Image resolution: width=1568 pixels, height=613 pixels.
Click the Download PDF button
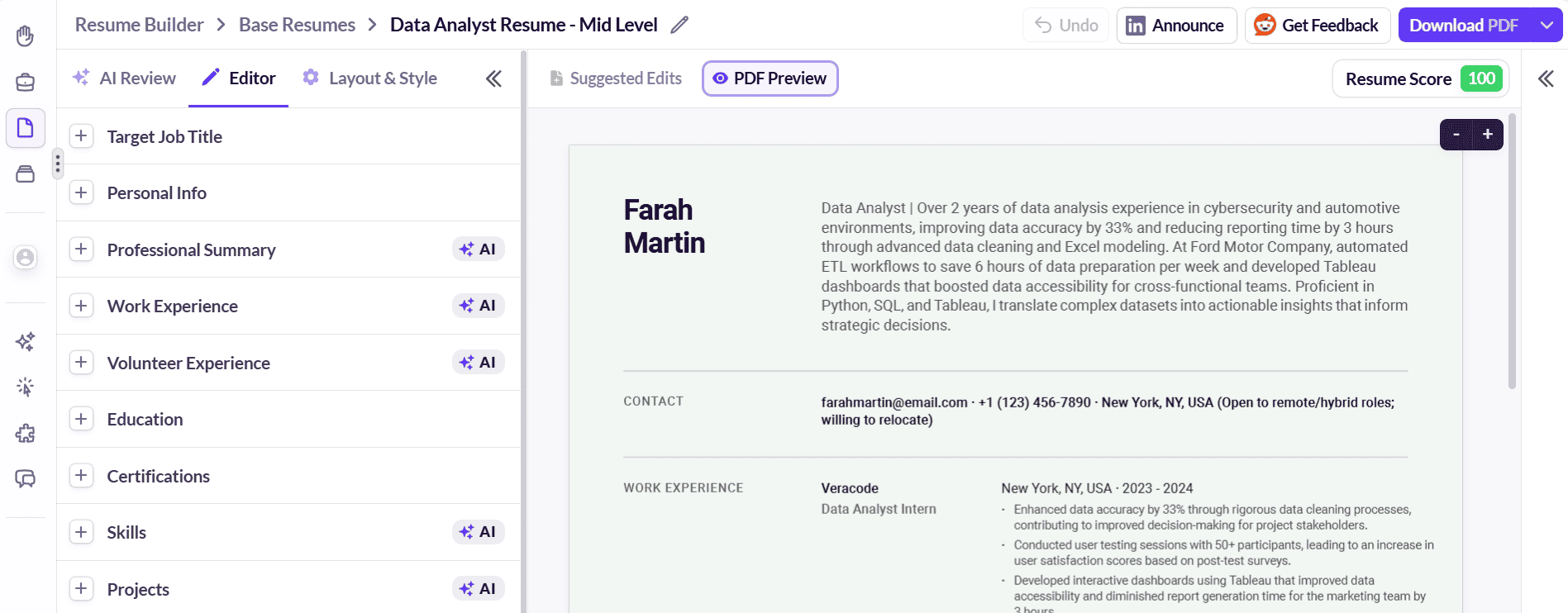click(x=1464, y=25)
